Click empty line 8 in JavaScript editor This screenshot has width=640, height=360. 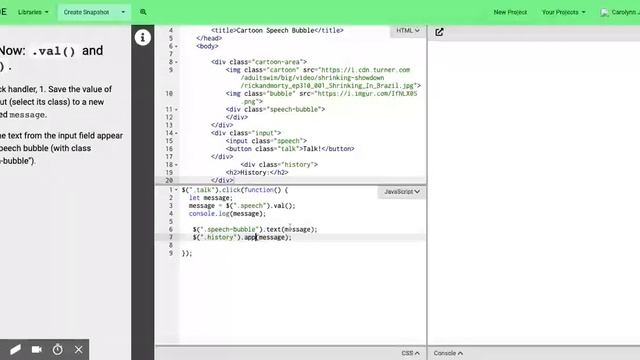coord(302,245)
